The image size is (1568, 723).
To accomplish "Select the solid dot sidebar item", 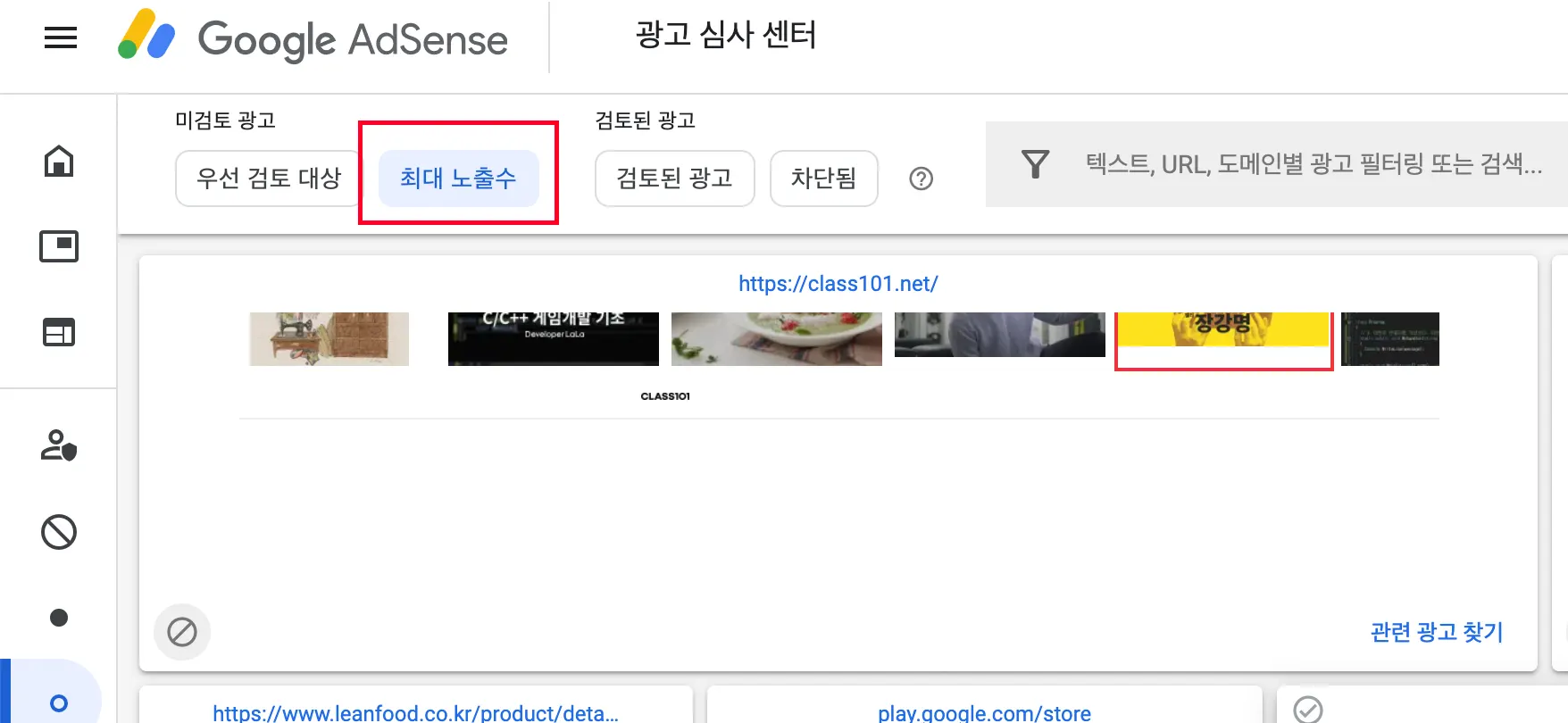I will 59,618.
